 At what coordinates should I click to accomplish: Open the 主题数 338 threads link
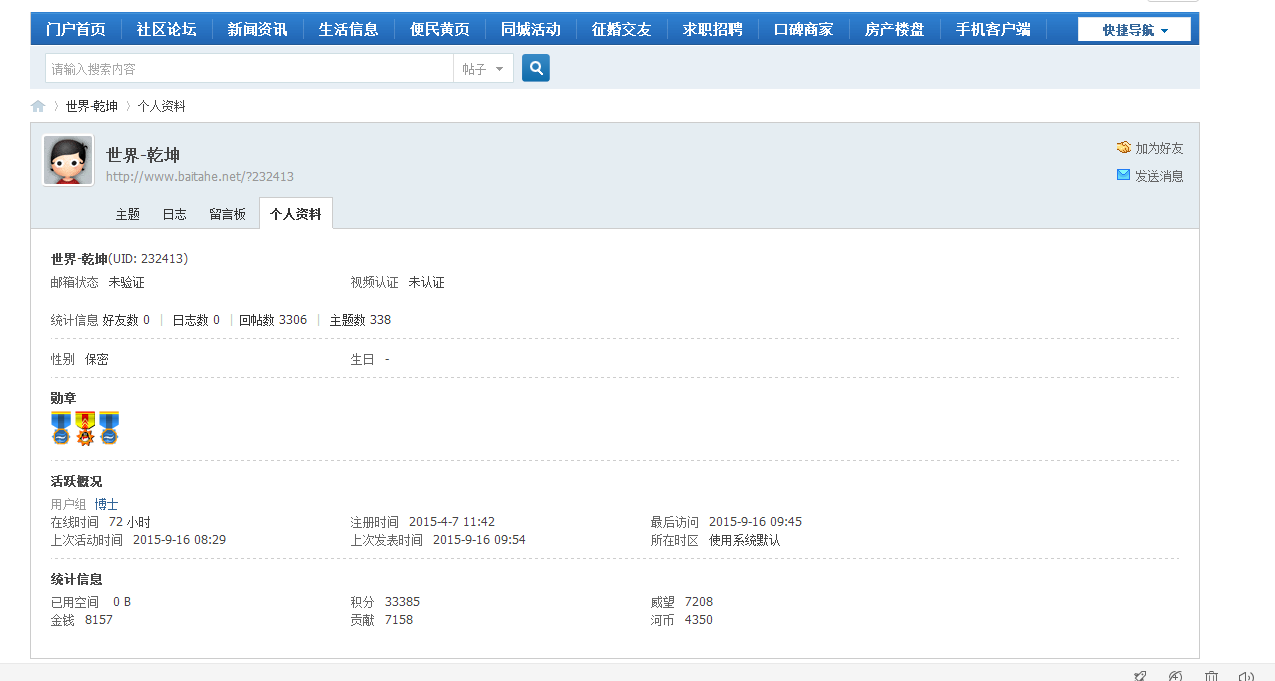click(x=360, y=320)
